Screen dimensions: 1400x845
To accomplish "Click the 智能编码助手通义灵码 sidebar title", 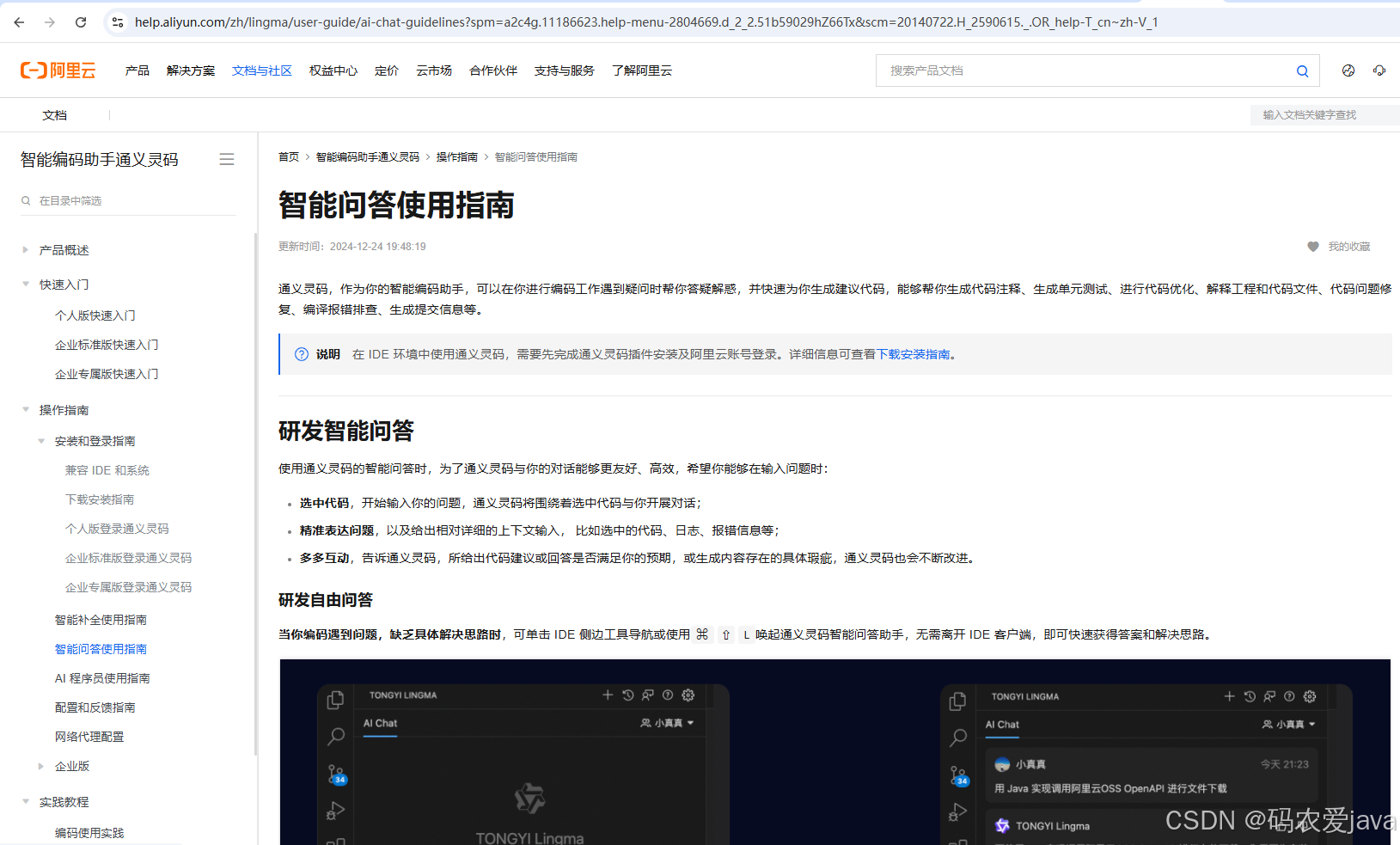I will coord(100,160).
